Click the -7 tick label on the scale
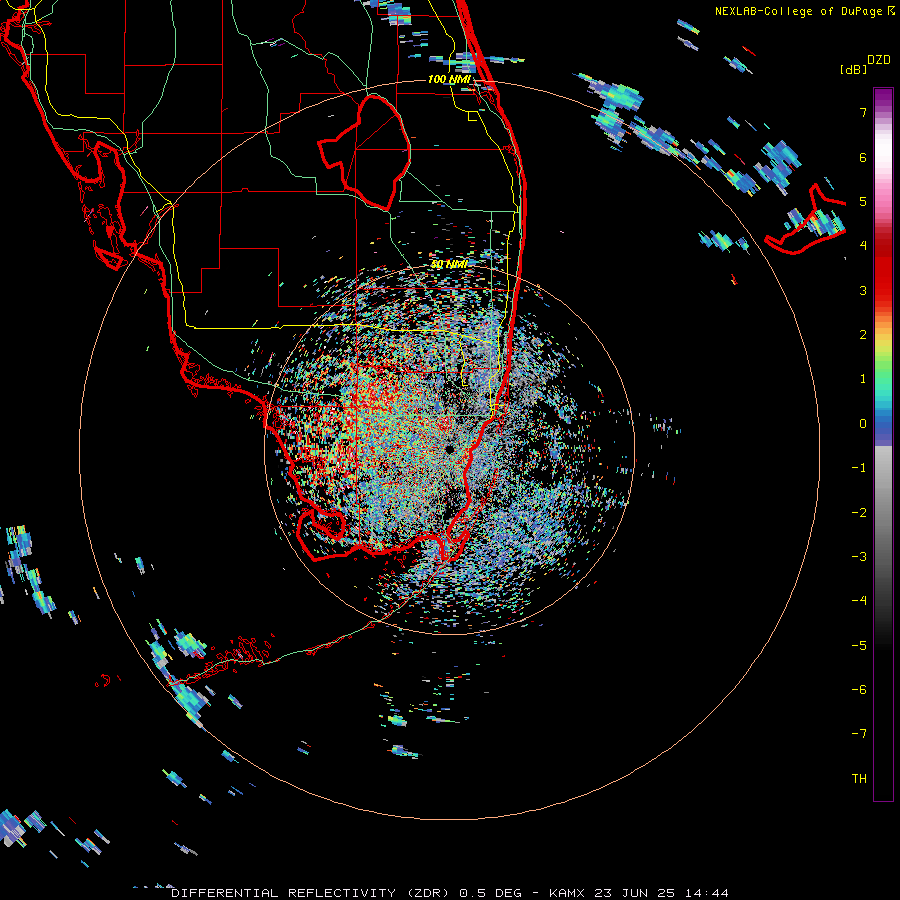900x900 pixels. coord(859,734)
